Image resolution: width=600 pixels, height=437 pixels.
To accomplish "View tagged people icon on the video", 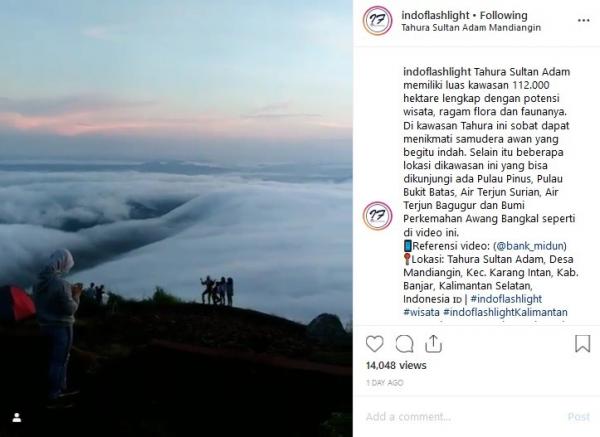I will (16, 417).
